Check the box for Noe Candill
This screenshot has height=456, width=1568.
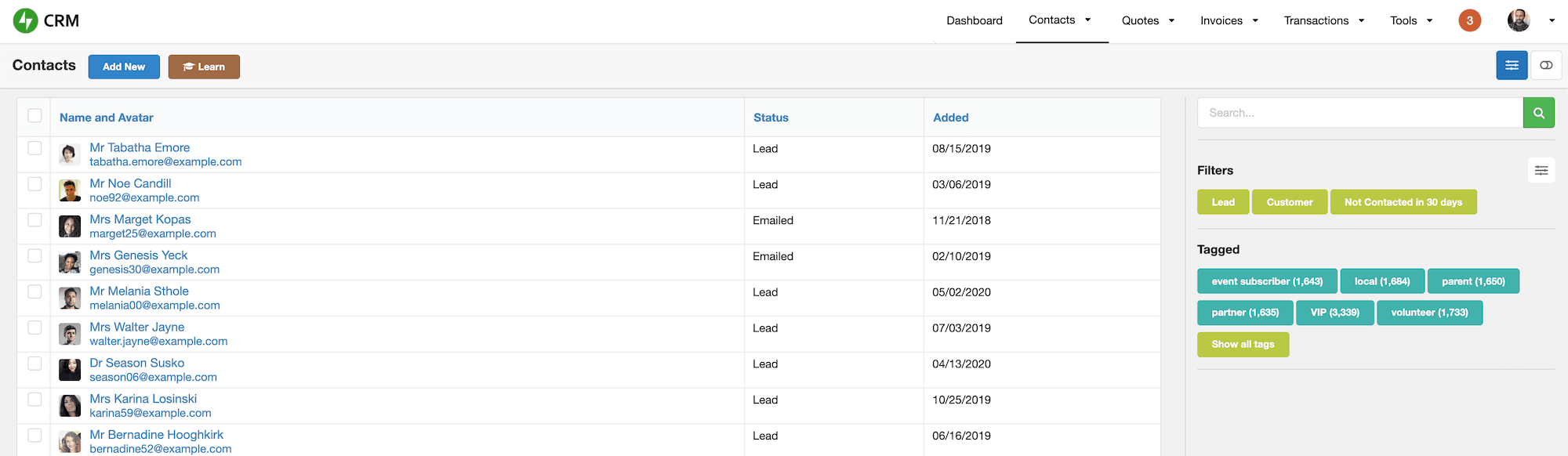point(34,183)
